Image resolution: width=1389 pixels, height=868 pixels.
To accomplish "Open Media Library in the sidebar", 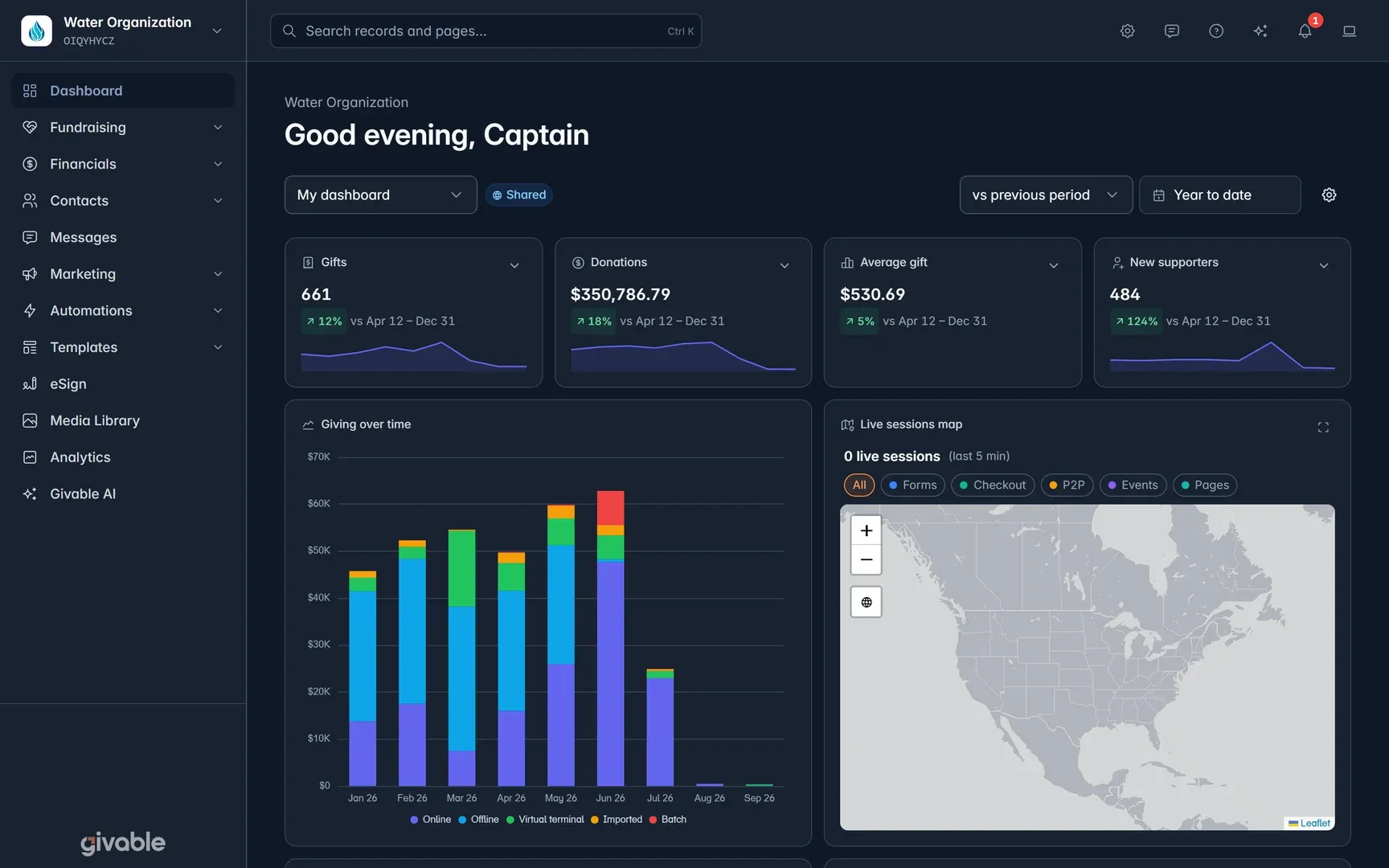I will (123, 420).
